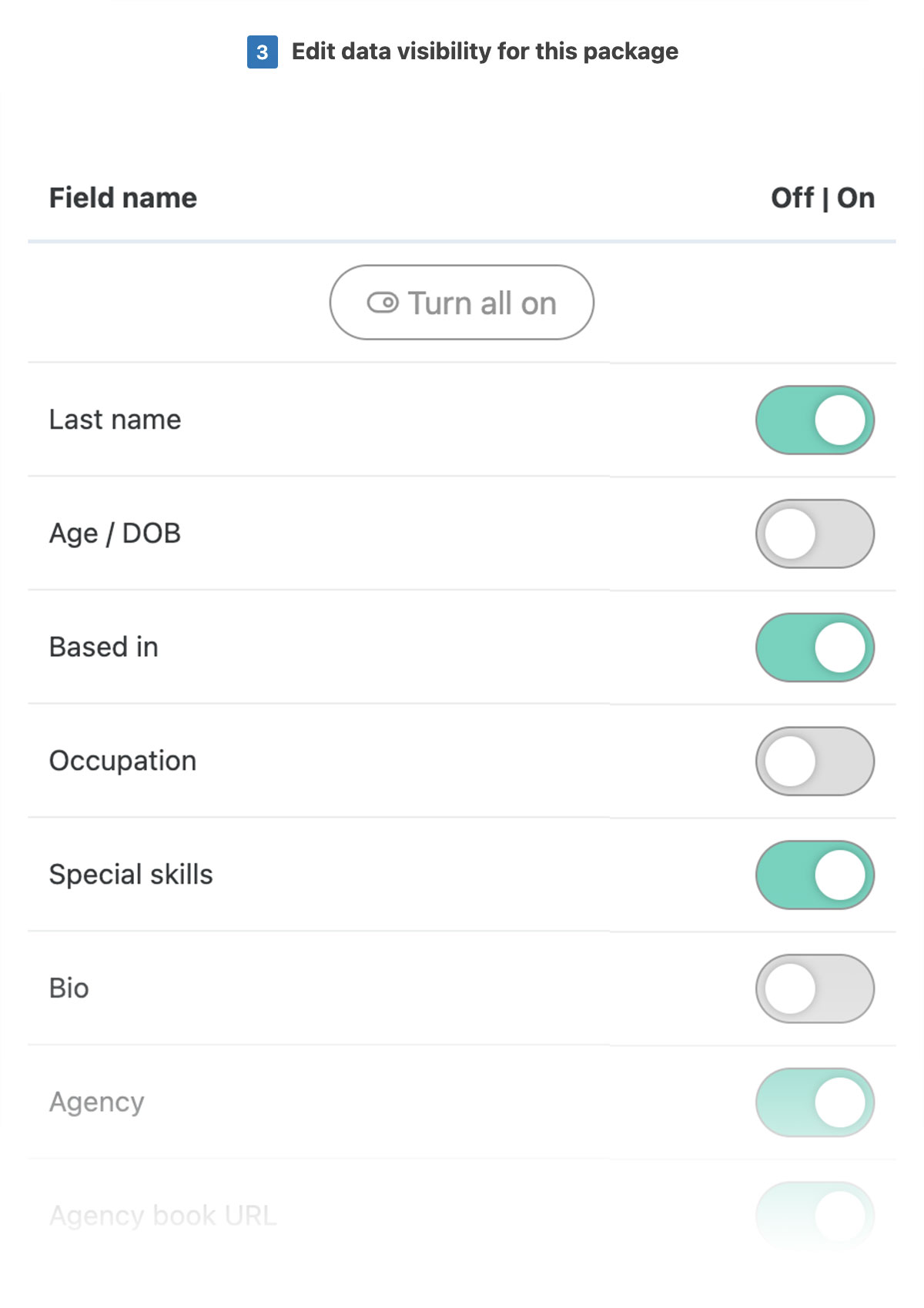The height and width of the screenshot is (1308, 924).
Task: Disable the Last name toggle
Action: [x=815, y=420]
